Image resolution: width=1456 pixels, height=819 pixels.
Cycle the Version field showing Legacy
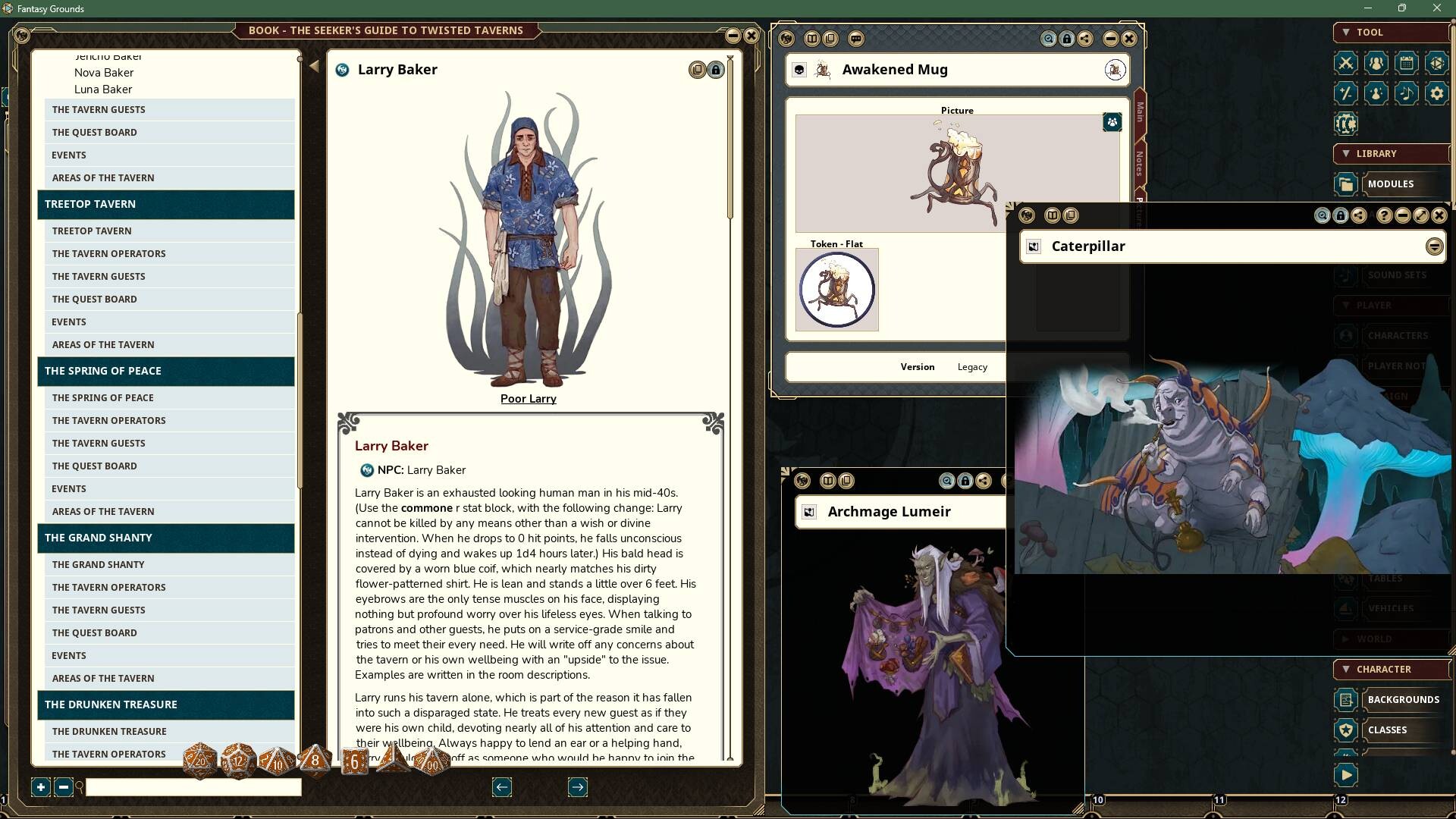[x=973, y=367]
